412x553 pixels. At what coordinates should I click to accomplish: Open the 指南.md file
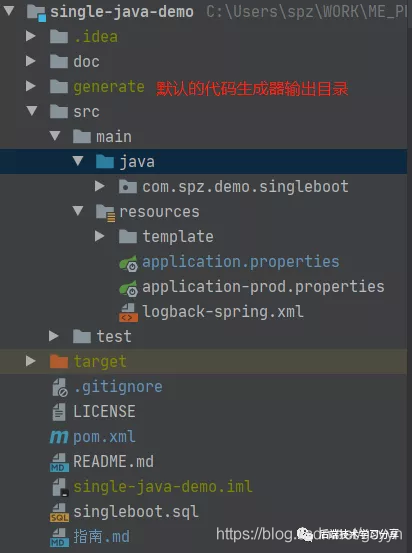[x=101, y=537]
